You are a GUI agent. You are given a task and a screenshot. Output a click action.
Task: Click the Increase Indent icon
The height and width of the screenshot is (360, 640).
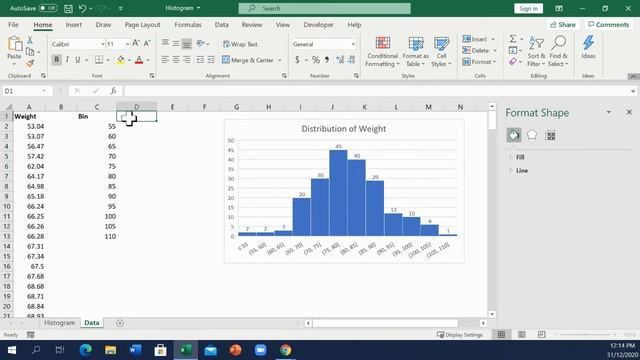click(x=211, y=60)
